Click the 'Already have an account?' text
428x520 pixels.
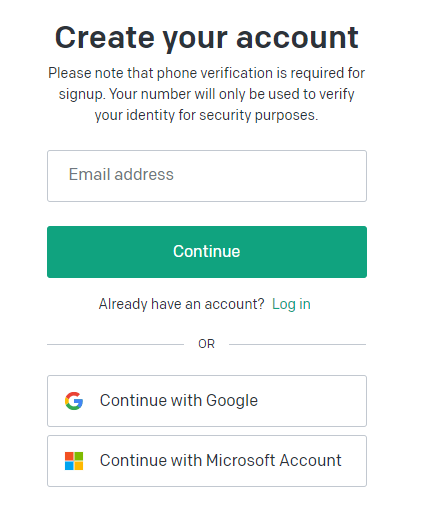coord(181,304)
